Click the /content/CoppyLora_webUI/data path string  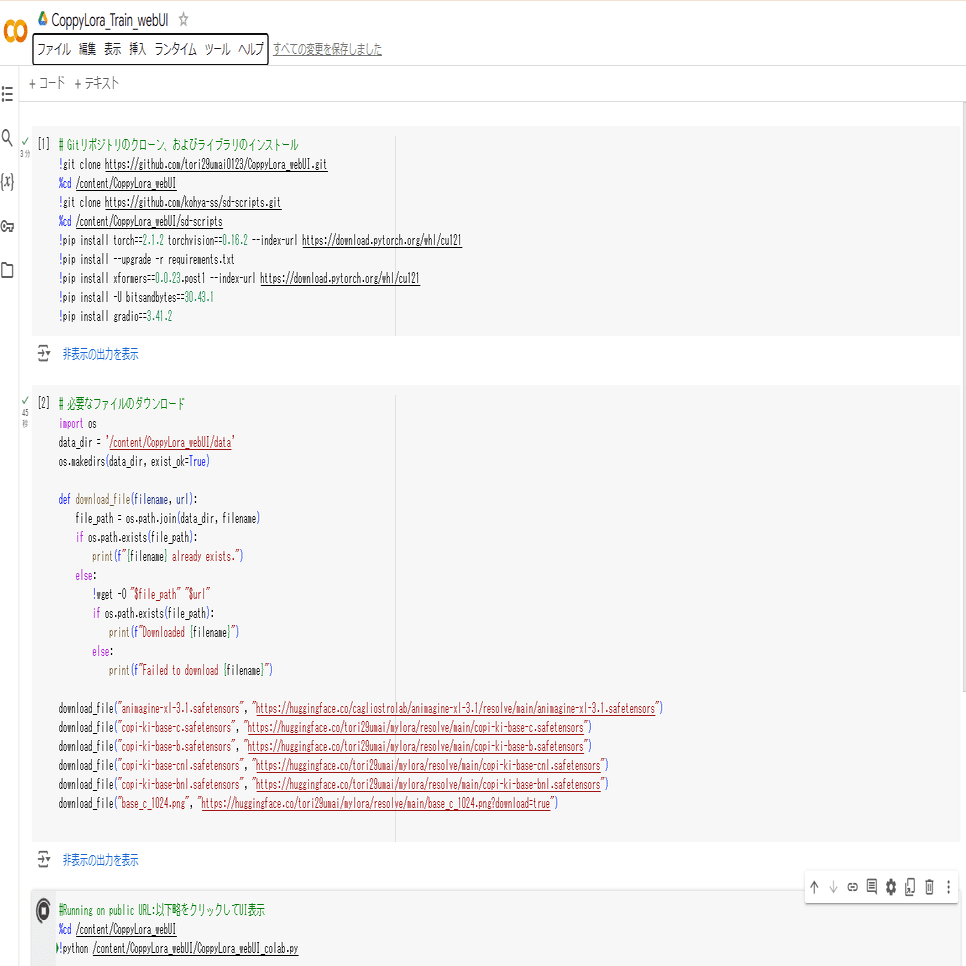pyautogui.click(x=171, y=442)
